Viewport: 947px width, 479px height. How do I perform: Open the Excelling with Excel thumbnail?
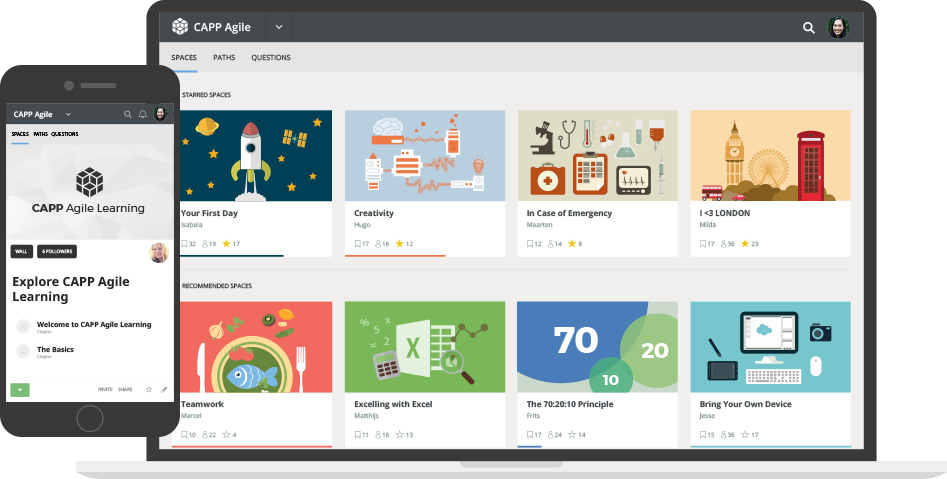click(x=425, y=347)
